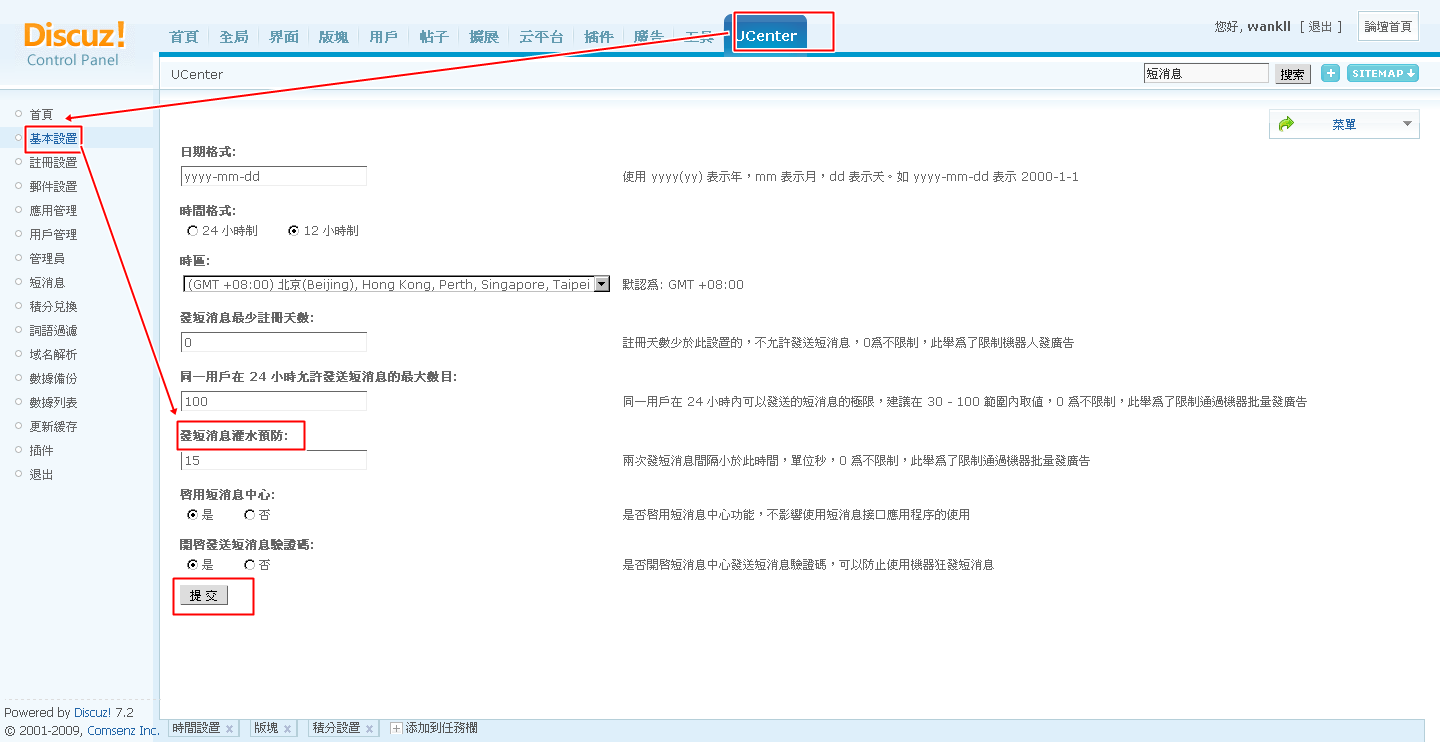Open 應用管理 in the sidebar
The height and width of the screenshot is (742, 1440).
coord(53,211)
